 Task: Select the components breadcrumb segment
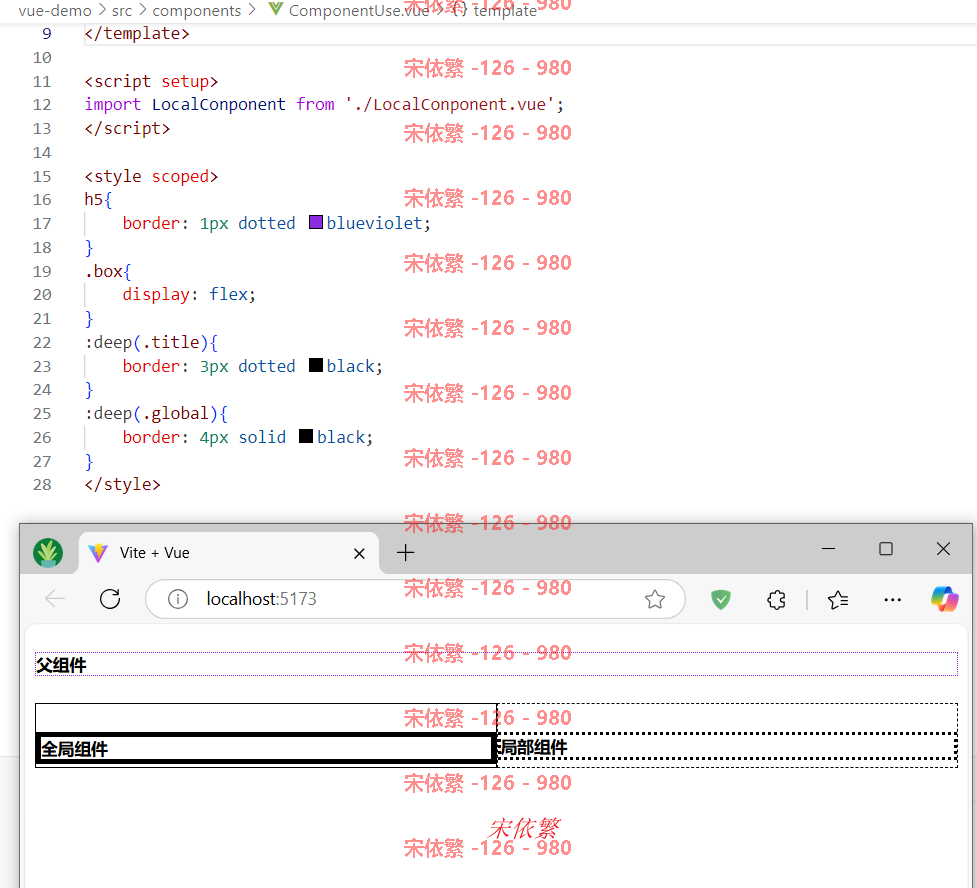(196, 11)
